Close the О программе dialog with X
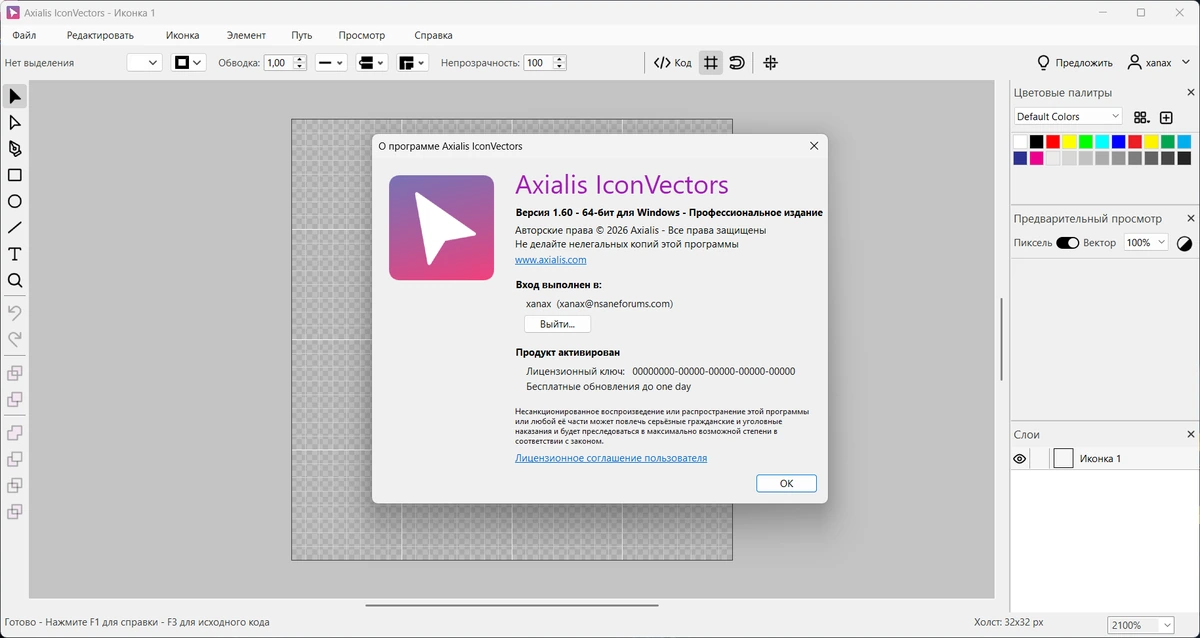Image resolution: width=1200 pixels, height=638 pixels. click(x=813, y=146)
